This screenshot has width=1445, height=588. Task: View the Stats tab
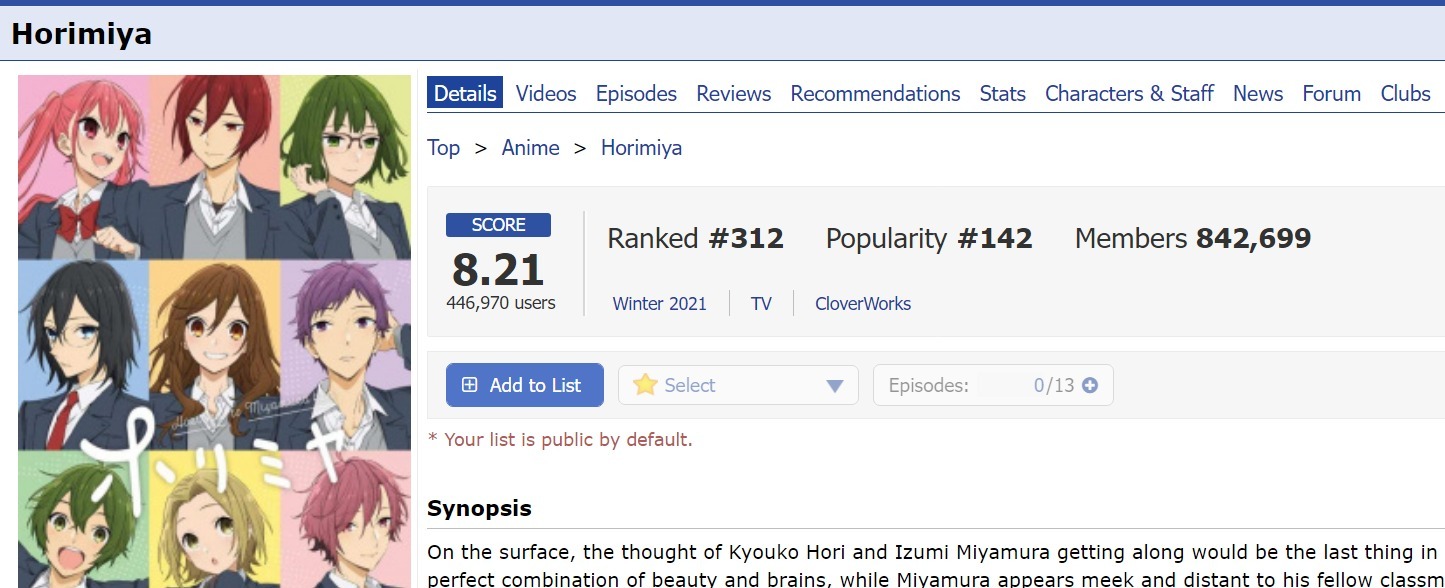pyautogui.click(x=1002, y=94)
